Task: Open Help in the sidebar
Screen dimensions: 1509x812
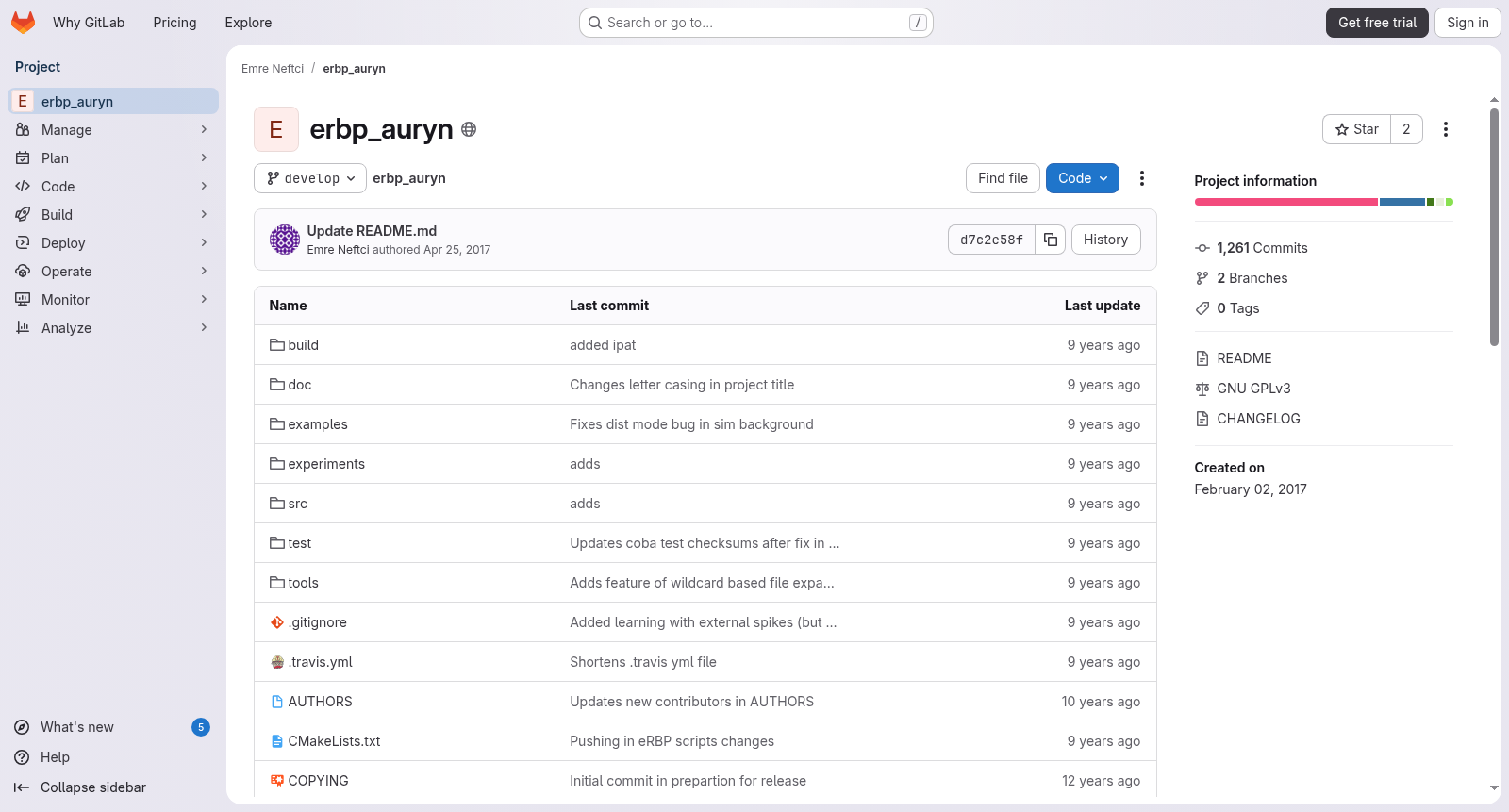Action: tap(113, 757)
